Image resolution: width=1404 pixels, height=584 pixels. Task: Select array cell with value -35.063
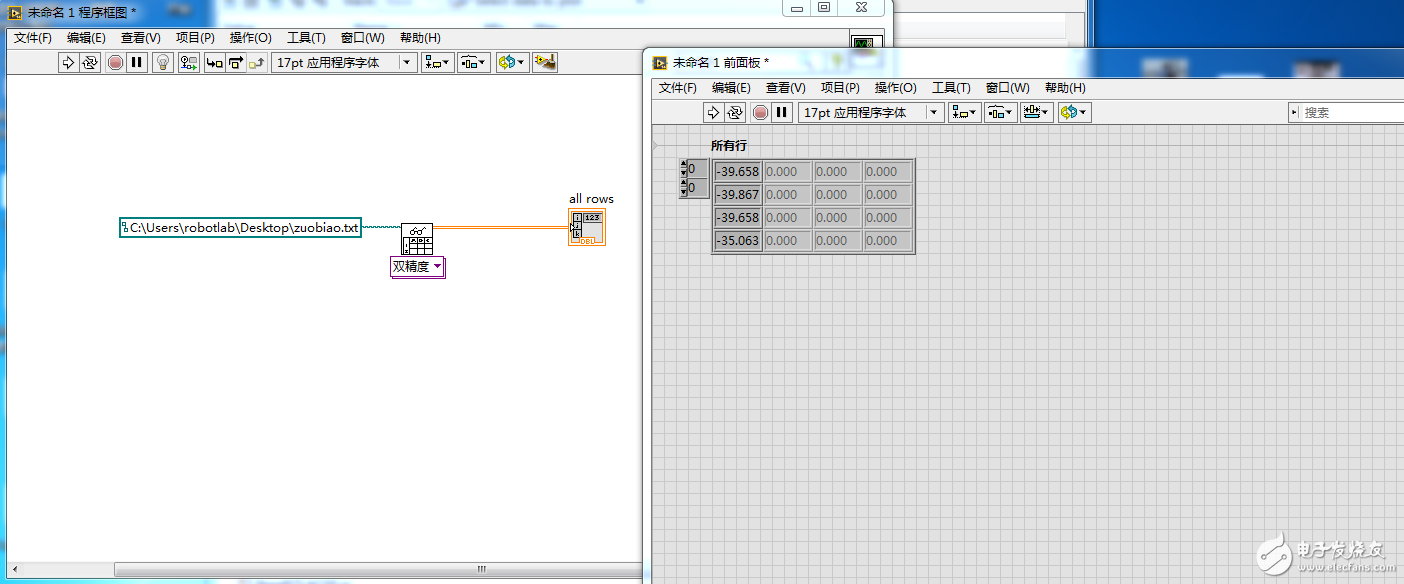click(738, 240)
